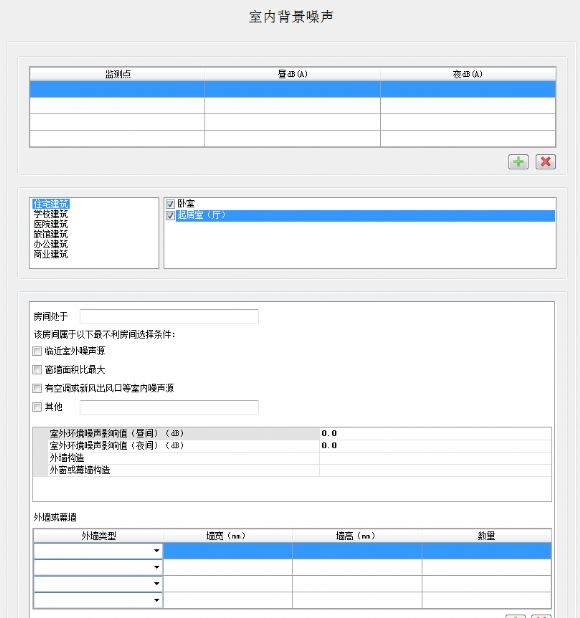Click the red X delete monitoring point icon

[x=545, y=162]
